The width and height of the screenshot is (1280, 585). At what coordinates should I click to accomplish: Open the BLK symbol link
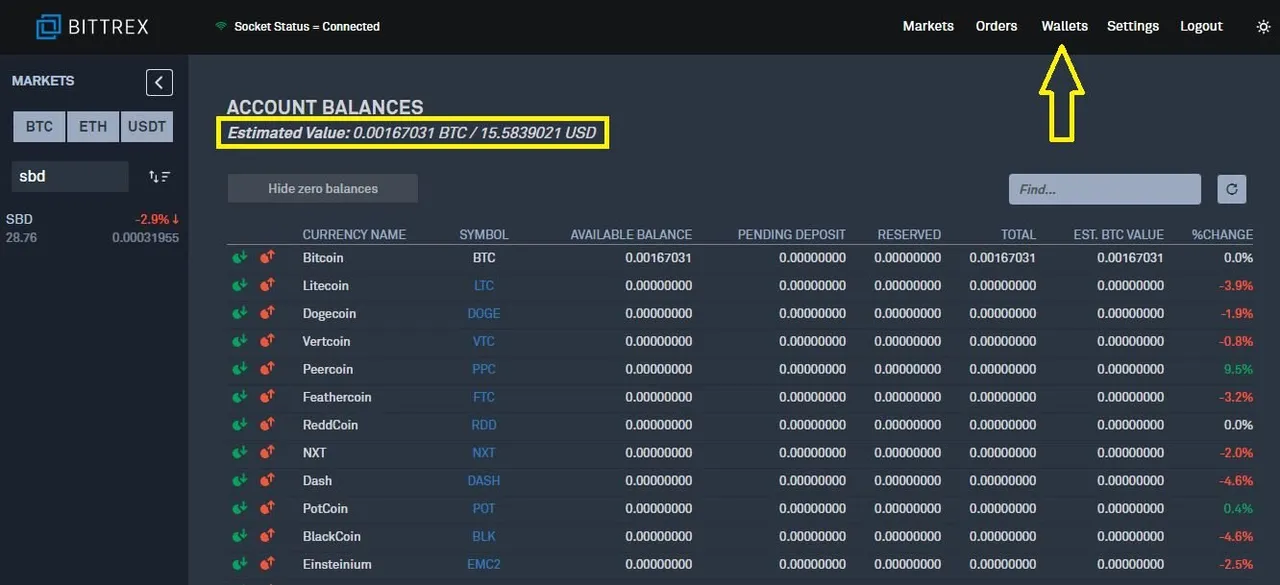(484, 537)
